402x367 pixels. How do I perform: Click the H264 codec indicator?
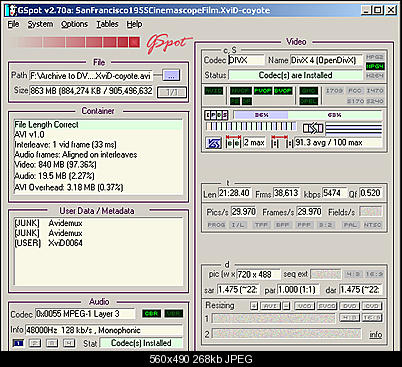(x=375, y=76)
